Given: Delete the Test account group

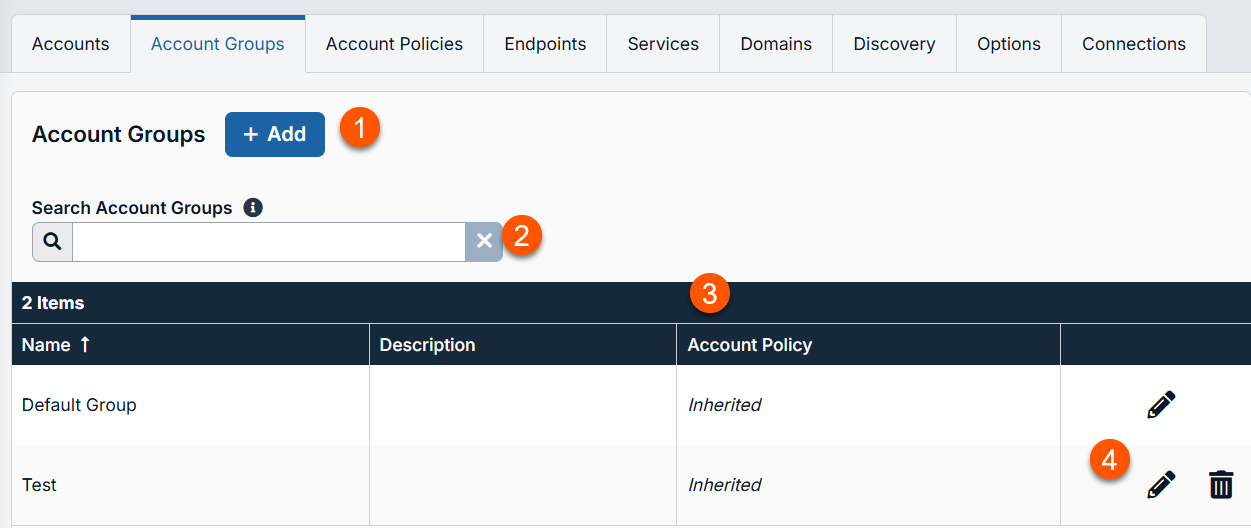Looking at the screenshot, I should [x=1220, y=485].
